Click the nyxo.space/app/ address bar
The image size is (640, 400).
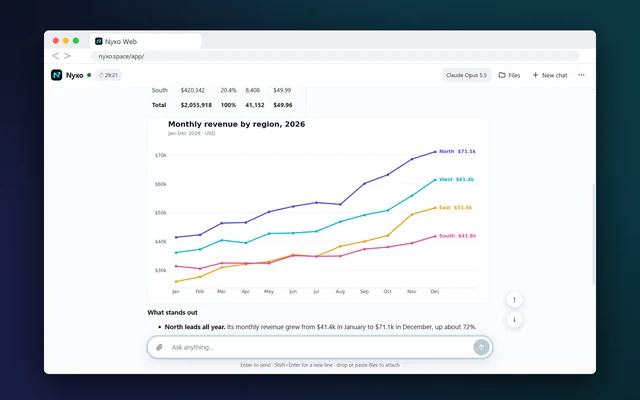coord(335,56)
